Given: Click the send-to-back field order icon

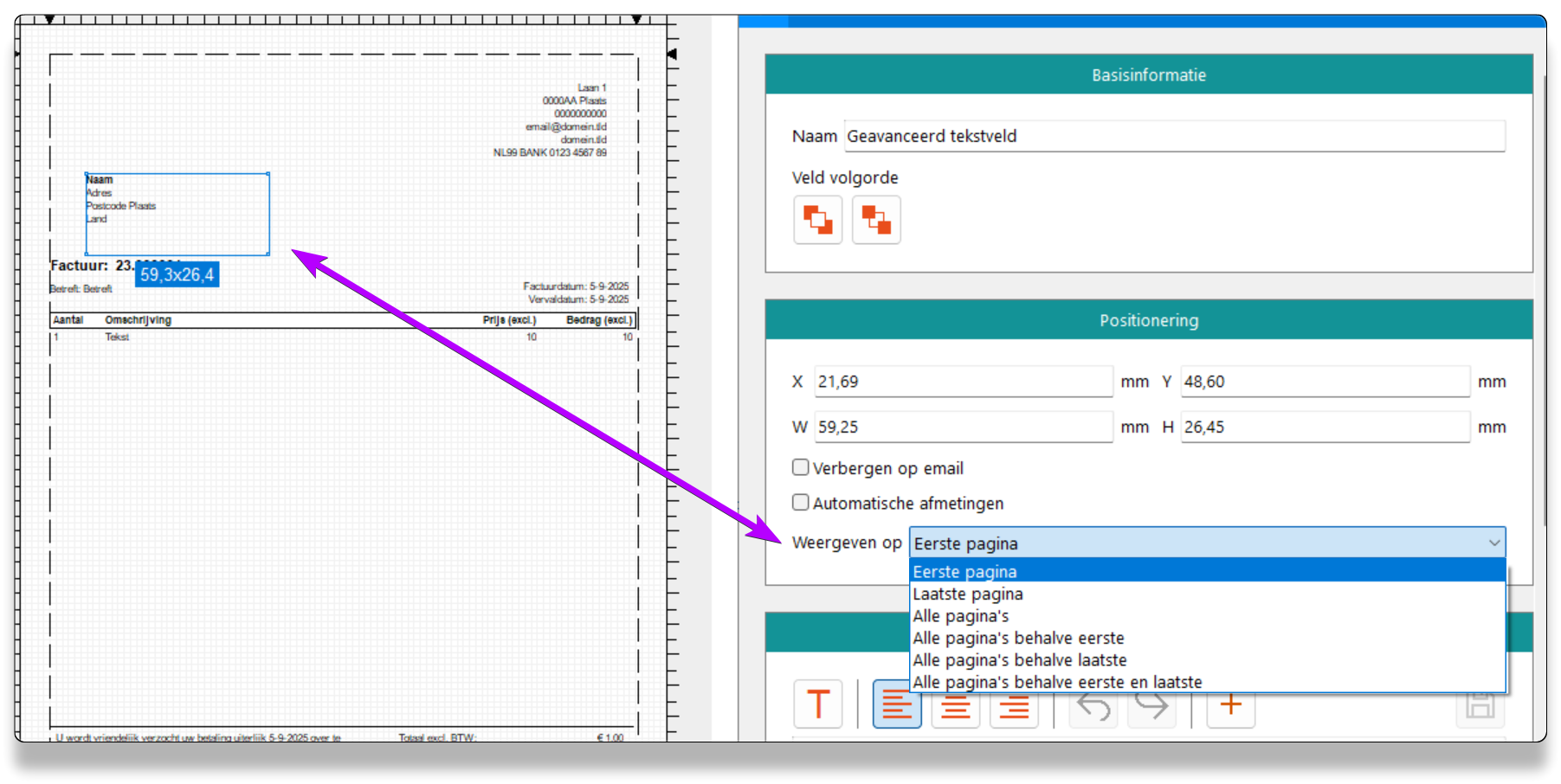Looking at the screenshot, I should pyautogui.click(x=875, y=220).
